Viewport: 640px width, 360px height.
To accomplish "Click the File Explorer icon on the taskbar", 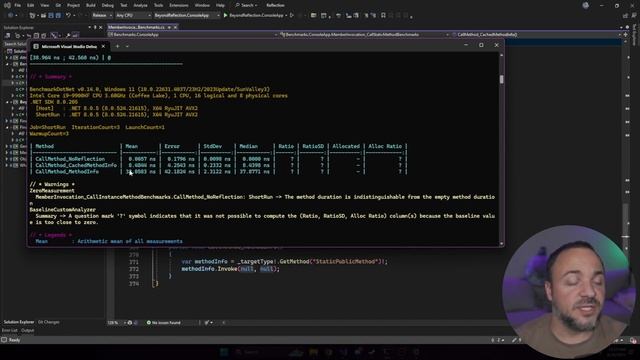I will coord(313,352).
